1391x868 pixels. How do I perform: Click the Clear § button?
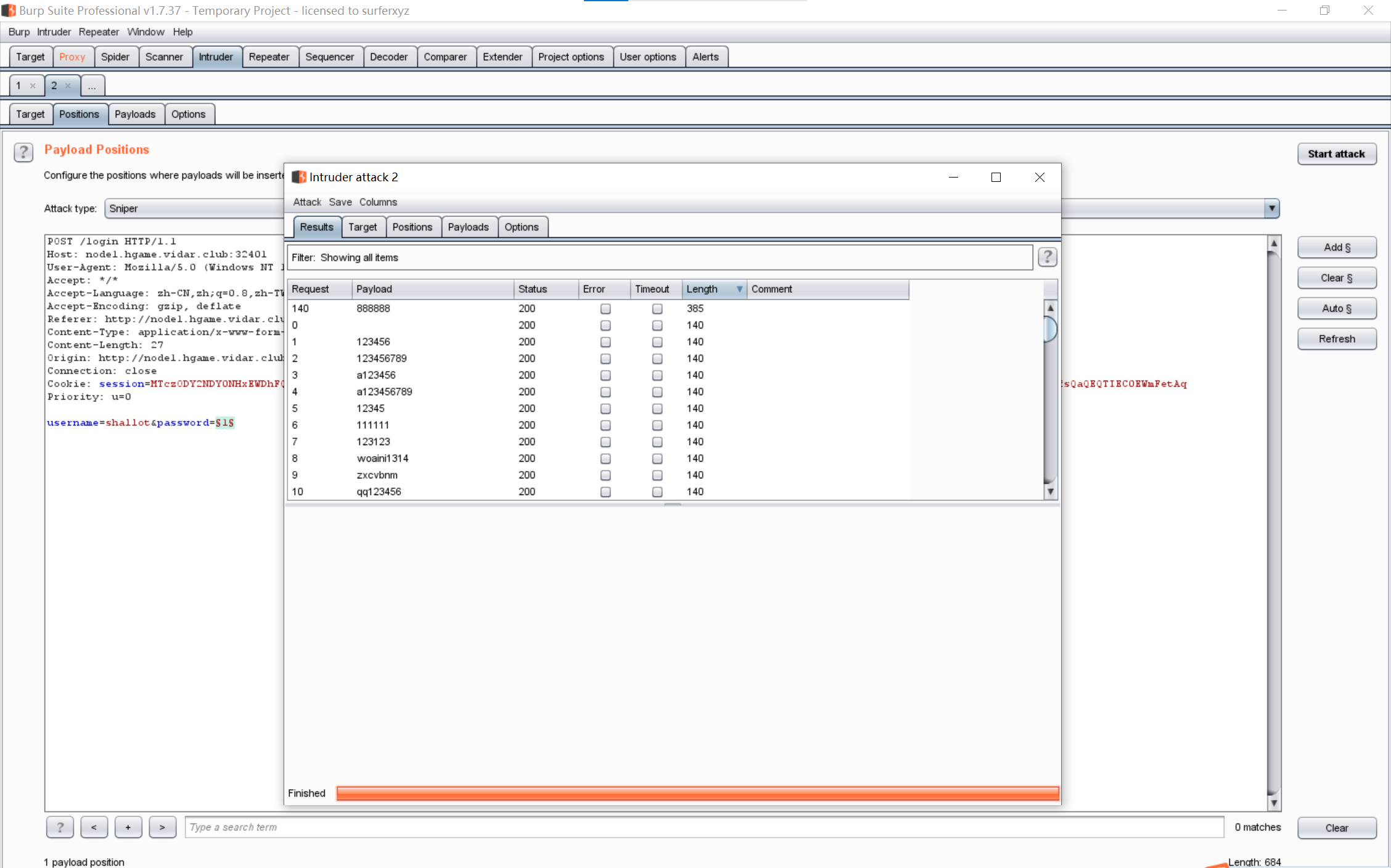[1337, 278]
